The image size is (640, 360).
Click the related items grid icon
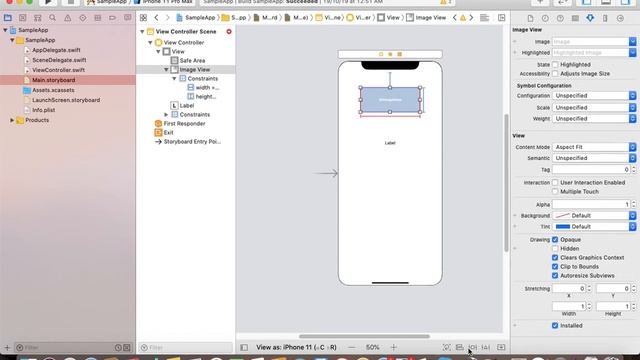pos(143,18)
